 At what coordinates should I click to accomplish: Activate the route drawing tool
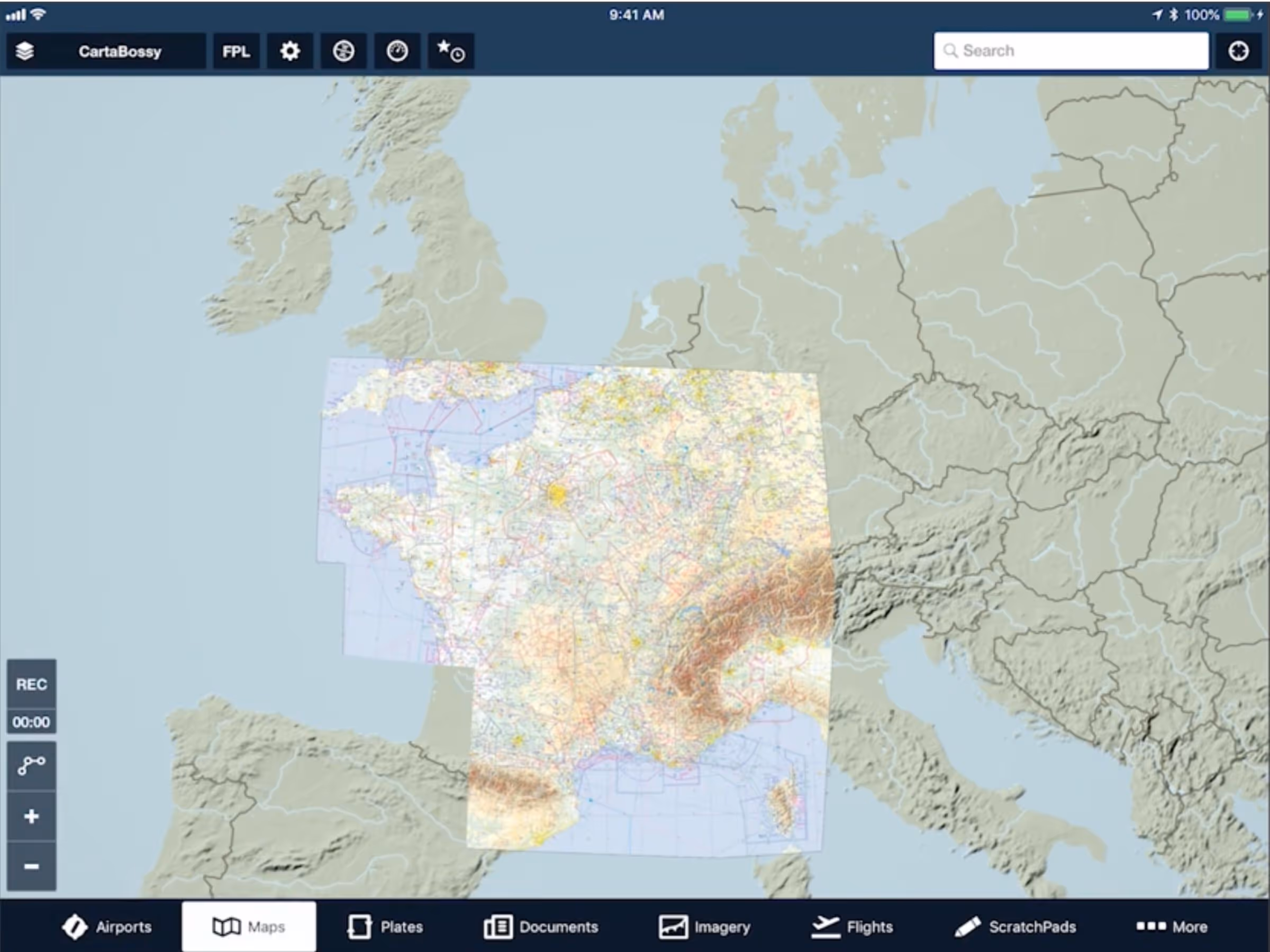(x=32, y=765)
